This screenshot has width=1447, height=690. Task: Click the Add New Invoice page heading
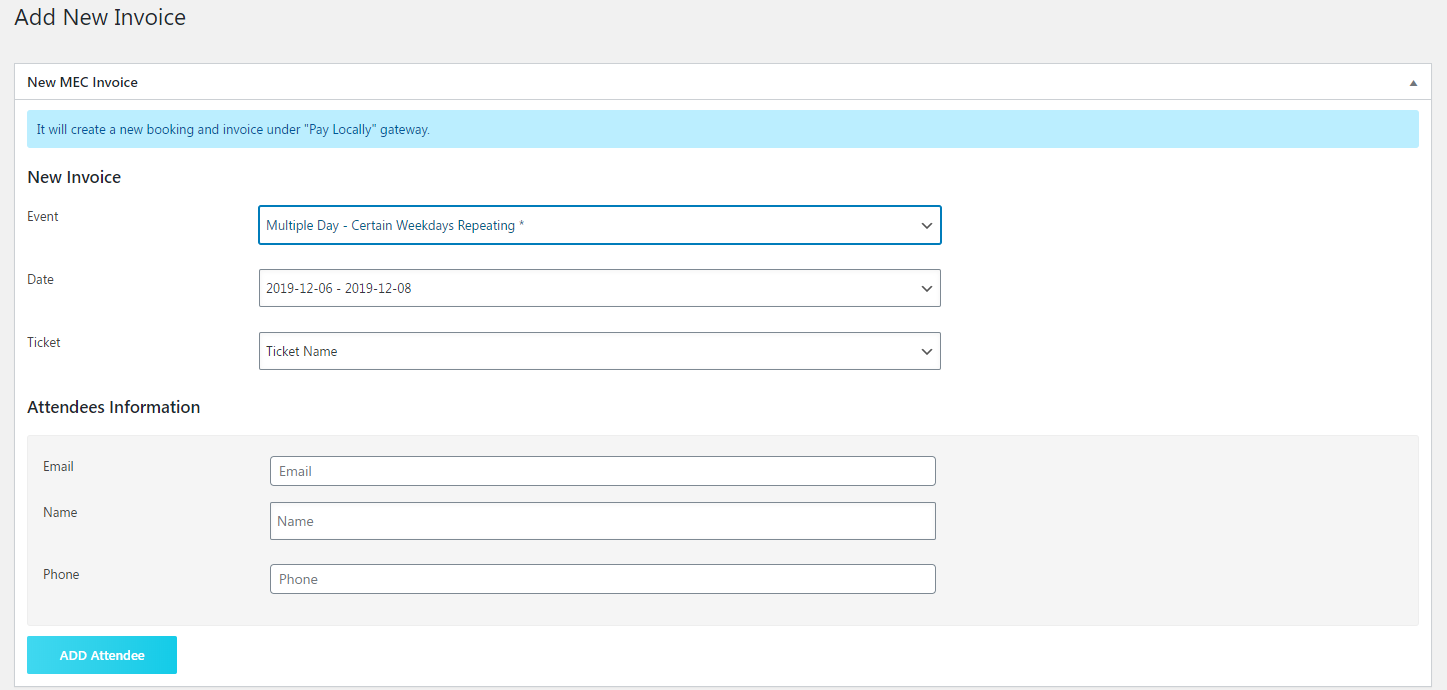tap(100, 17)
